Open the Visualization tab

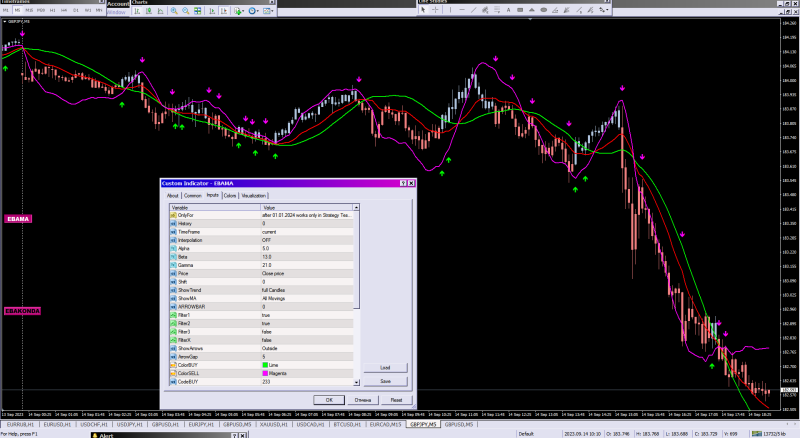coord(254,196)
